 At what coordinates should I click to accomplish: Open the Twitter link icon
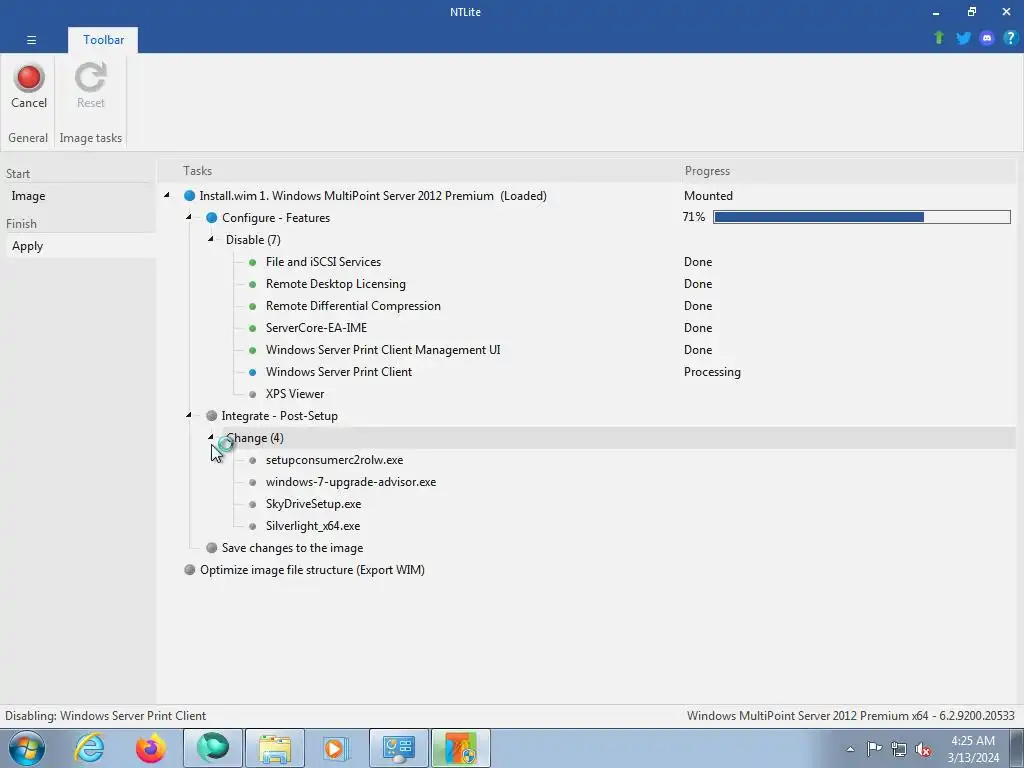click(x=963, y=38)
